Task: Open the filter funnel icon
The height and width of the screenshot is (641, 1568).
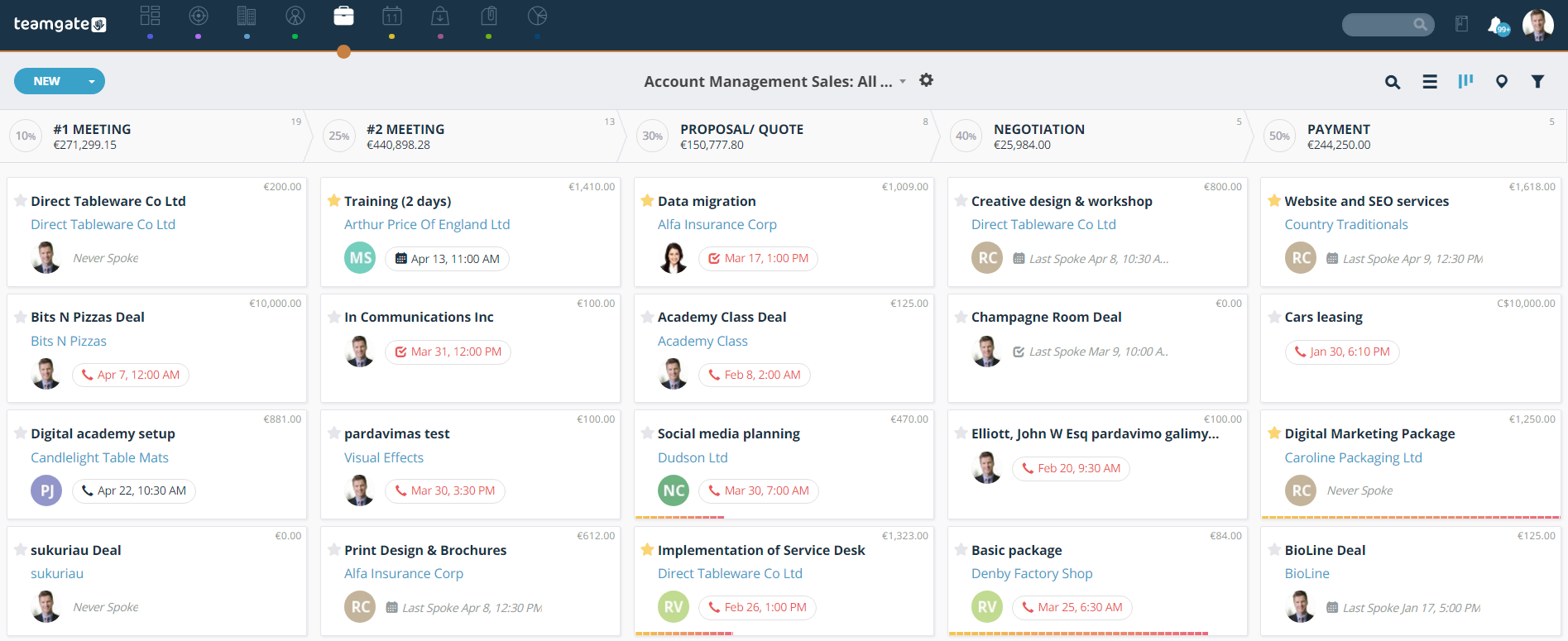Action: [1537, 81]
